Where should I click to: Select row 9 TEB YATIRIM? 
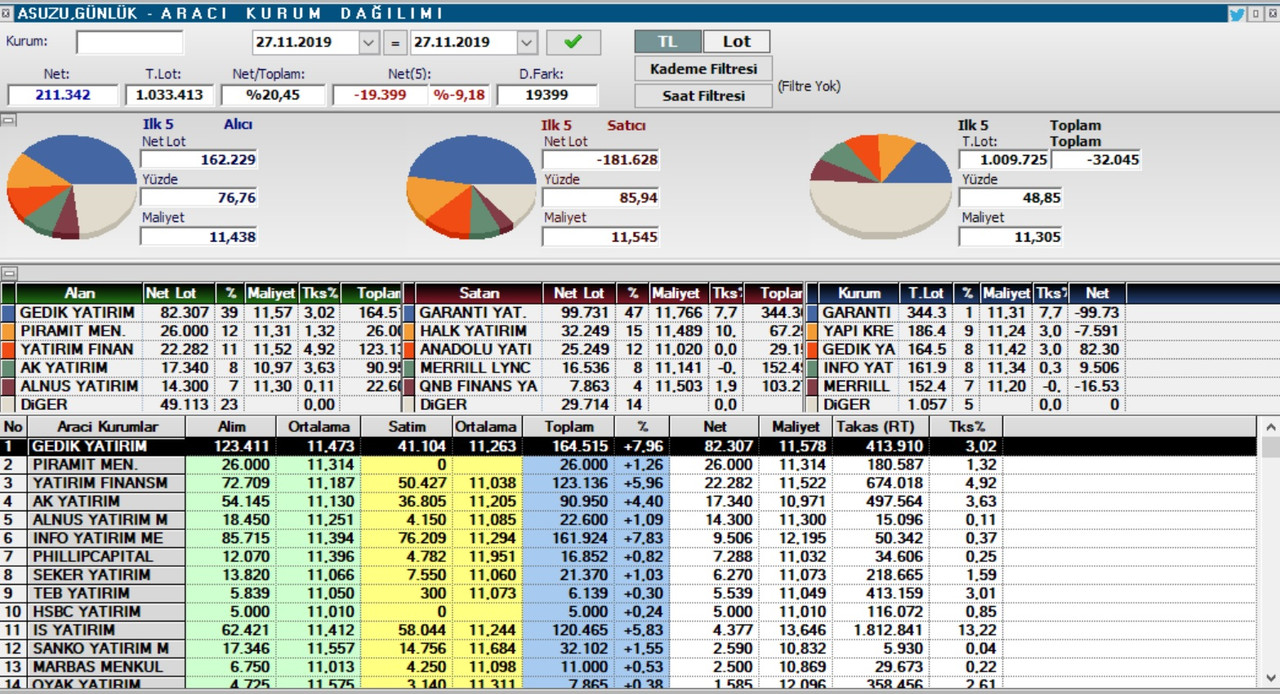point(630,593)
